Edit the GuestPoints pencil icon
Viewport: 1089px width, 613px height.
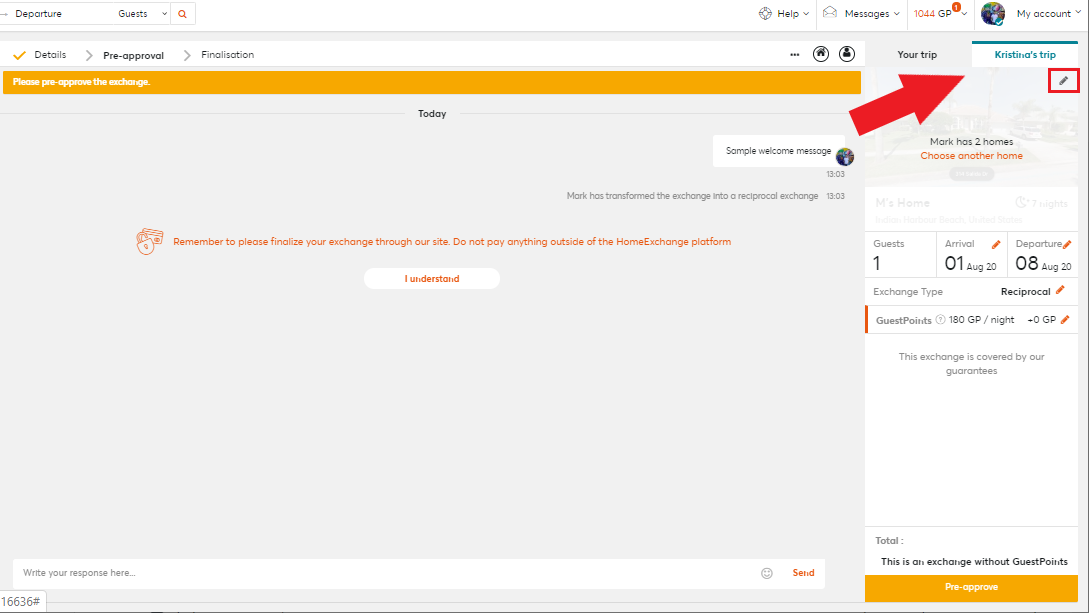[x=1065, y=319]
